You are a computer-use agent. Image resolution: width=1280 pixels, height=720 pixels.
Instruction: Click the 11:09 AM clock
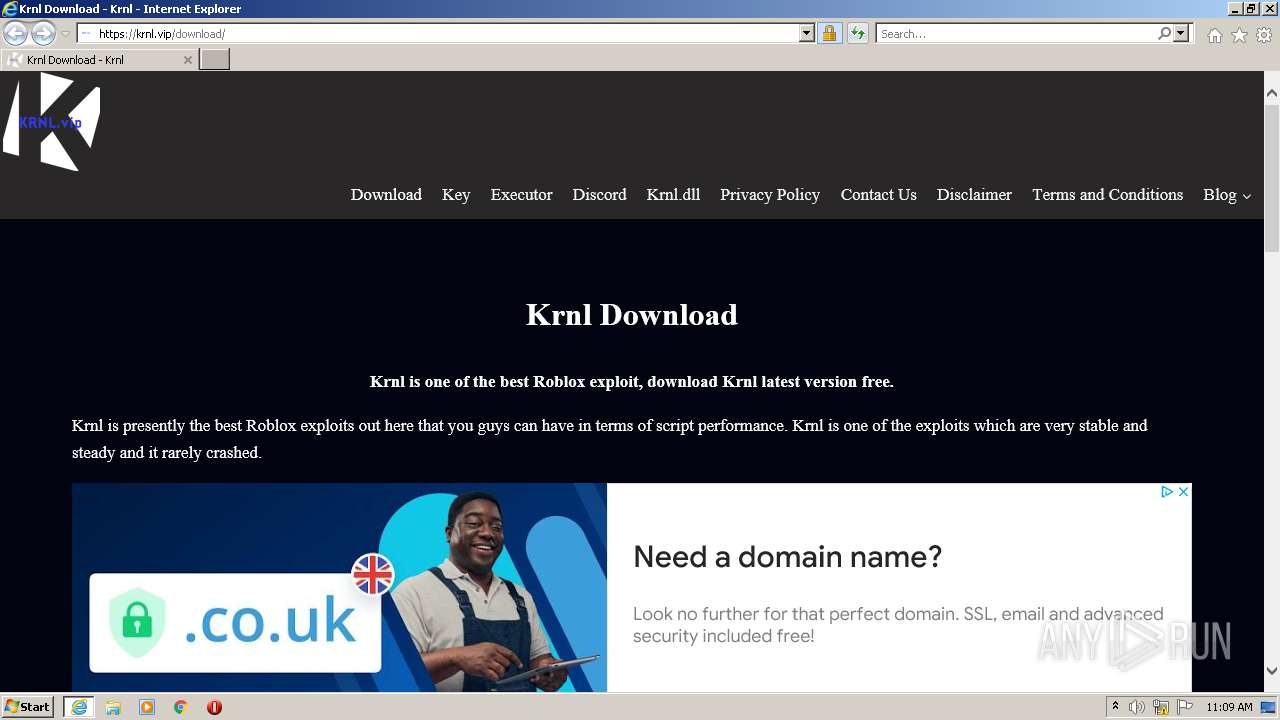pos(1229,707)
